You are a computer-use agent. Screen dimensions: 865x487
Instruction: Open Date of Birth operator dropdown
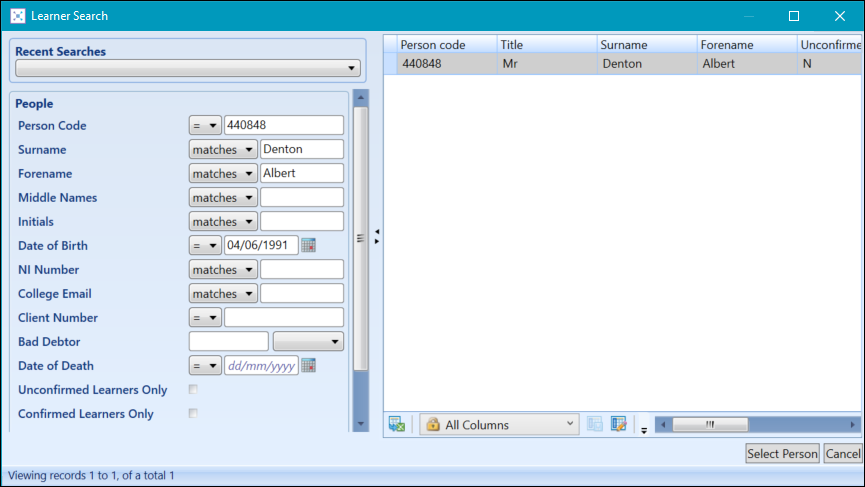tap(205, 245)
